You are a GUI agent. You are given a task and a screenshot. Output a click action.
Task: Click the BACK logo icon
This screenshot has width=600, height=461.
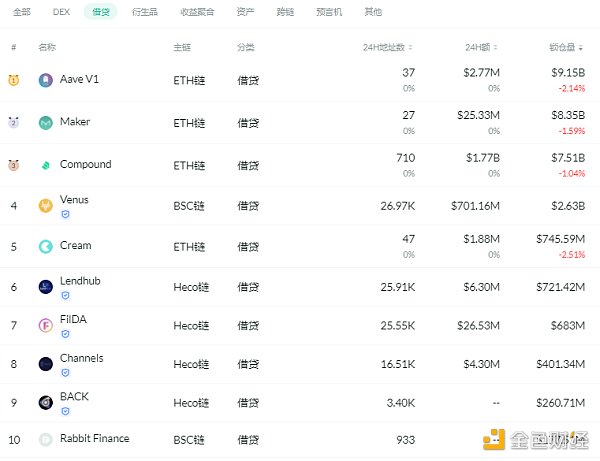tap(46, 402)
